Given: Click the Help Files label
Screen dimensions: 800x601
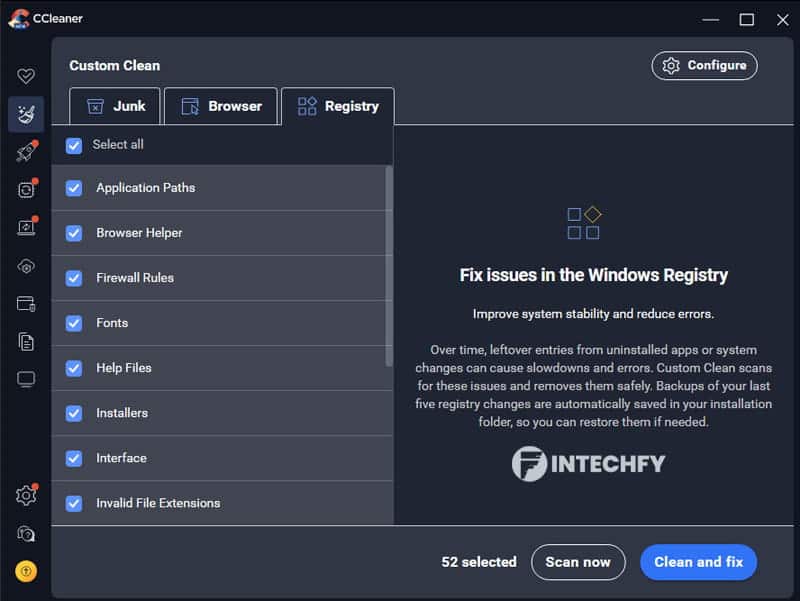Looking at the screenshot, I should click(x=124, y=367).
